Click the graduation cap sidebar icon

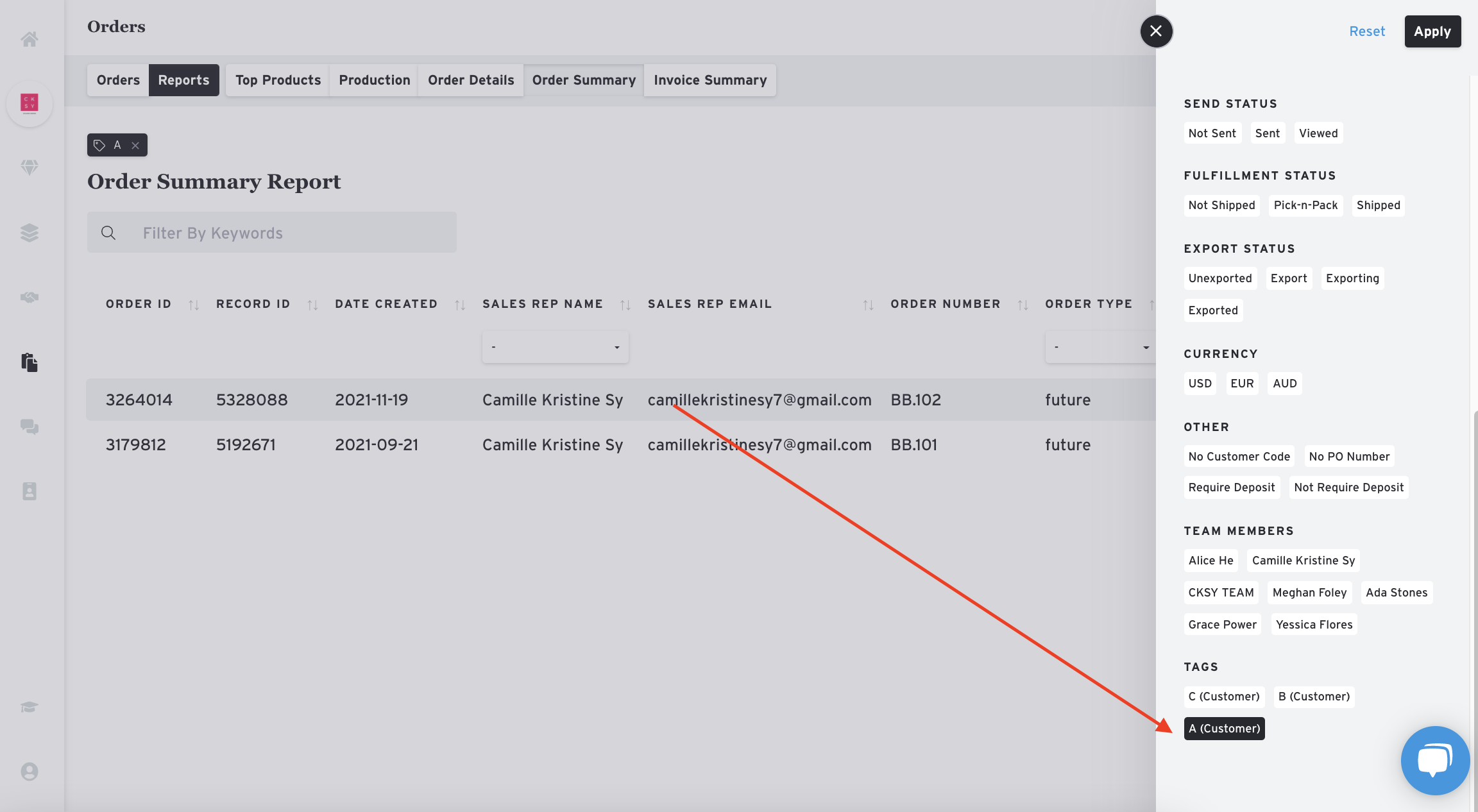pyautogui.click(x=30, y=707)
